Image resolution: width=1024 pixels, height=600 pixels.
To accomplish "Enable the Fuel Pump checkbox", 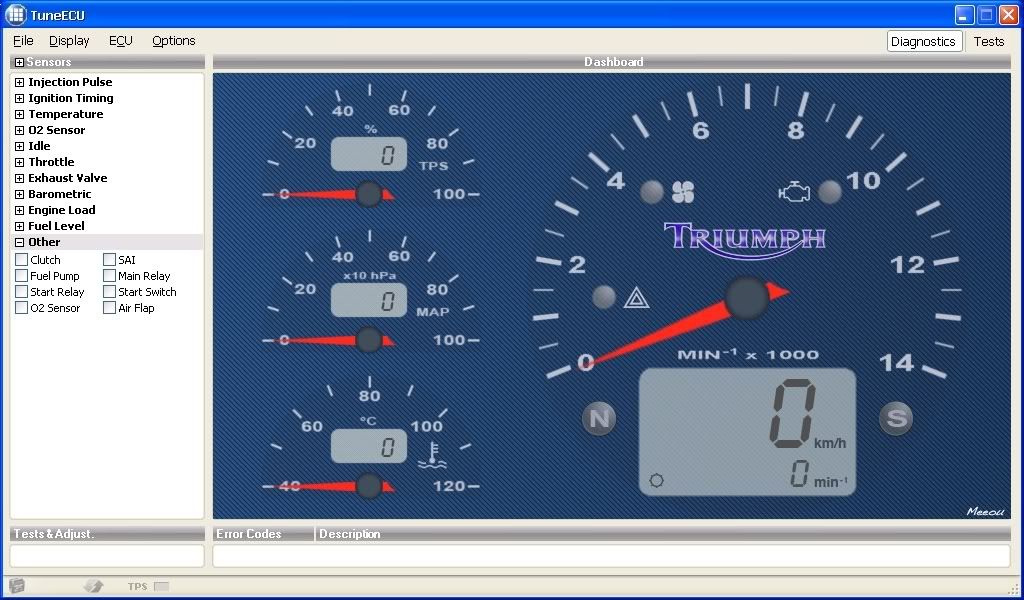I will pyautogui.click(x=22, y=276).
